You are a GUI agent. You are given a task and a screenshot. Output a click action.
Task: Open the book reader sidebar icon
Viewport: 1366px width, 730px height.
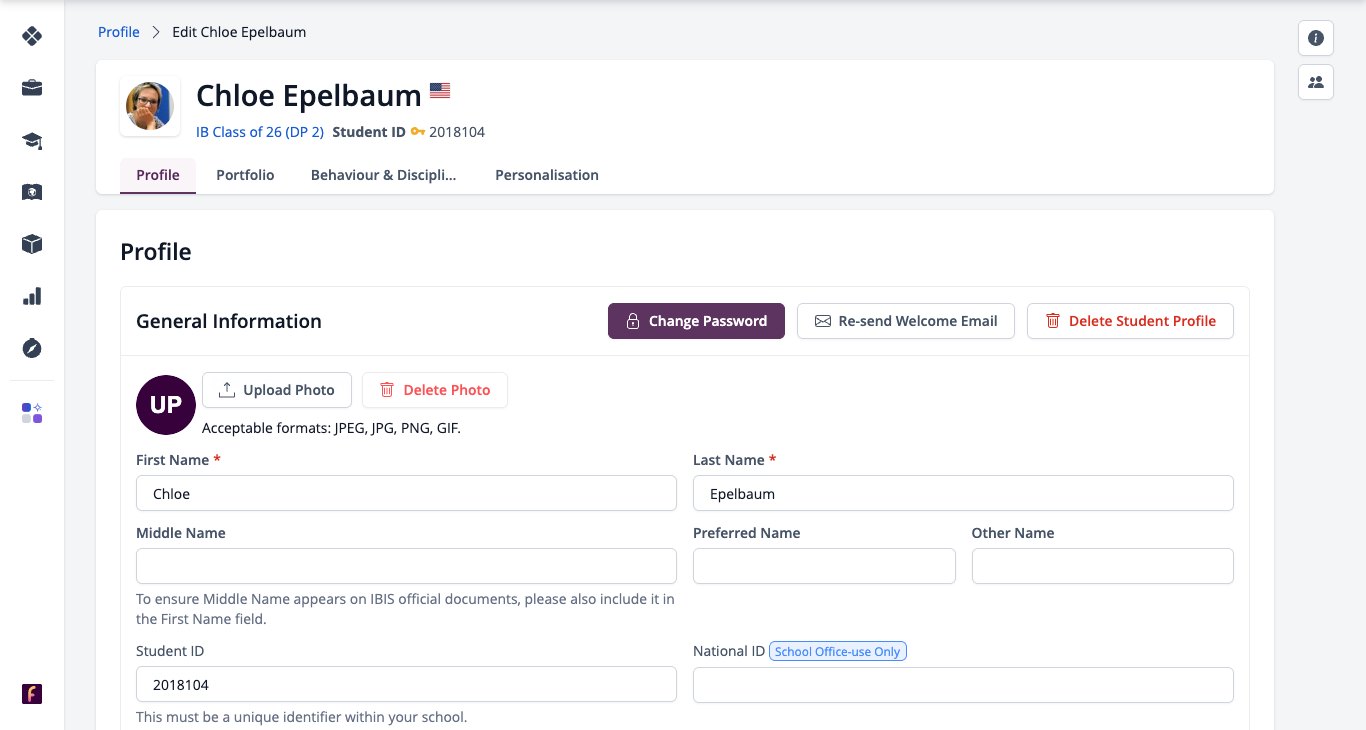tap(32, 192)
